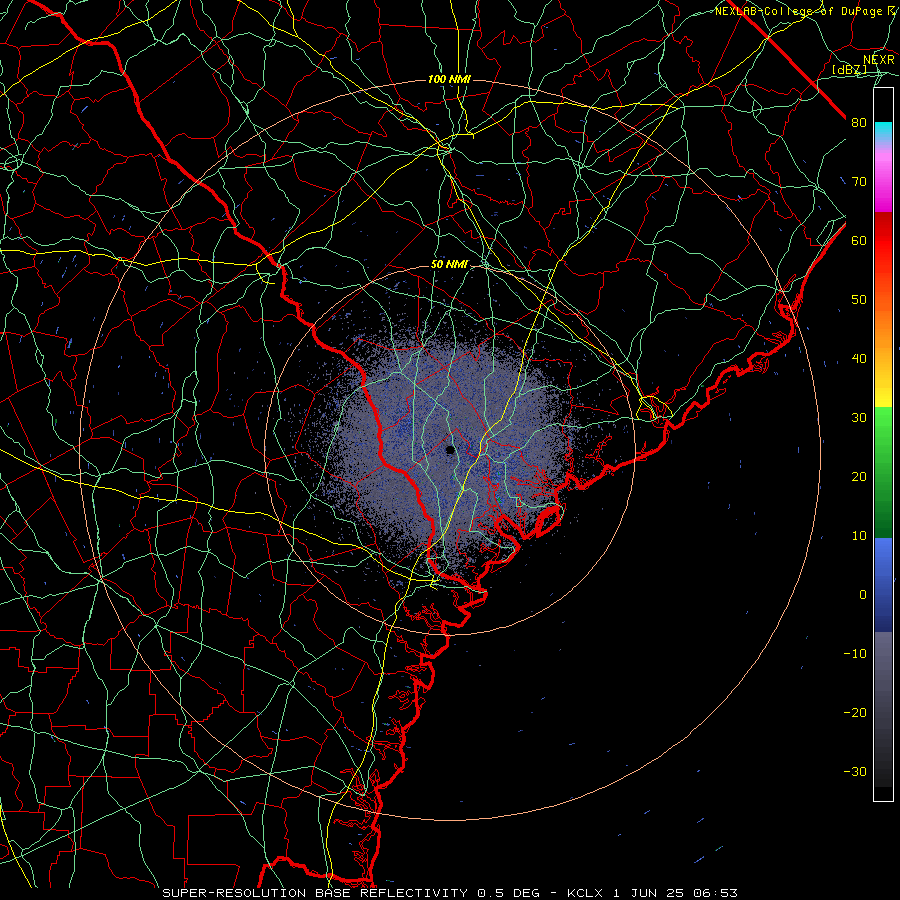The image size is (900, 900).
Task: Click the 0 value on the dBZ scale
Action: 863,595
